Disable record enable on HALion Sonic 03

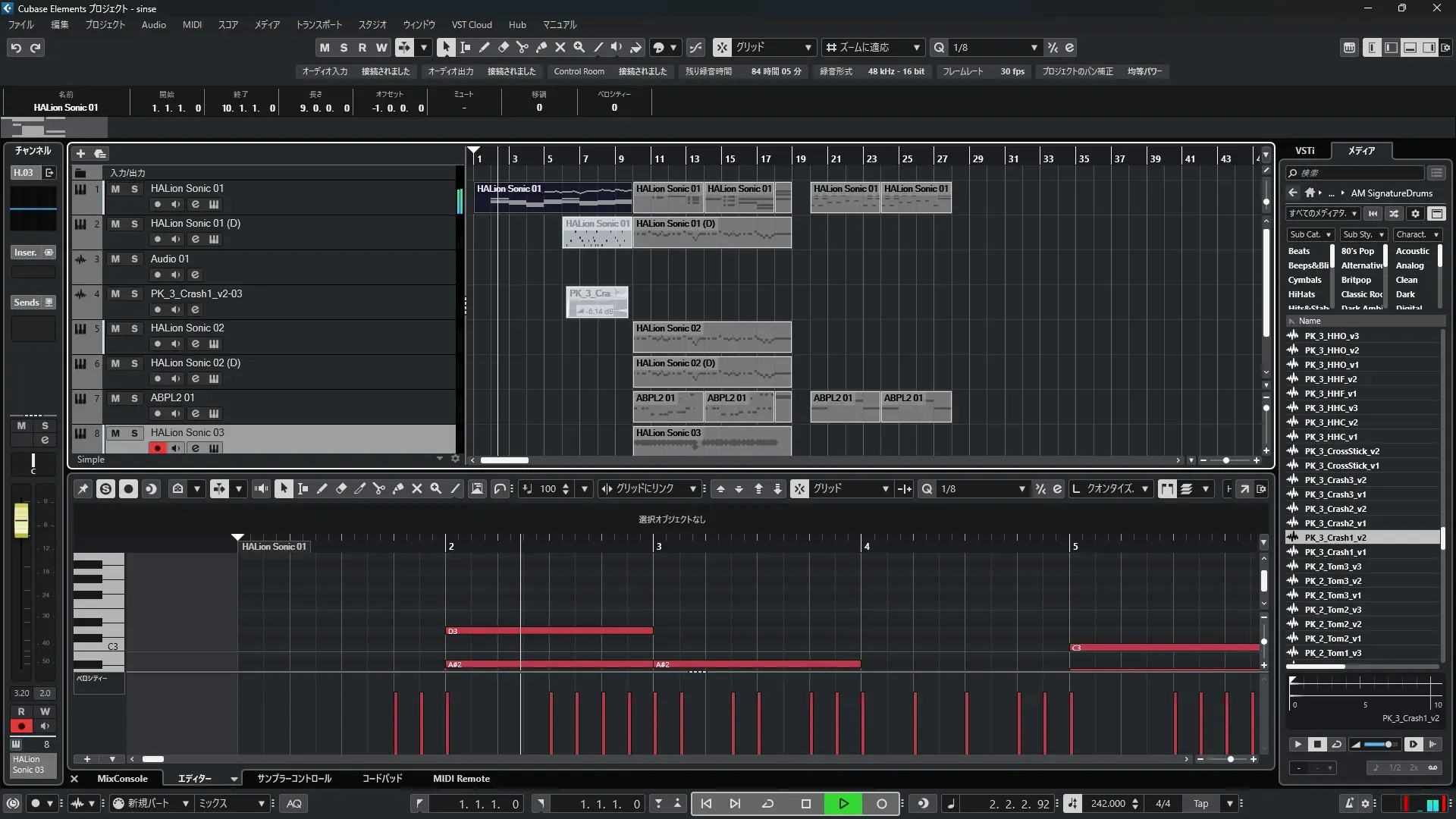(x=157, y=448)
